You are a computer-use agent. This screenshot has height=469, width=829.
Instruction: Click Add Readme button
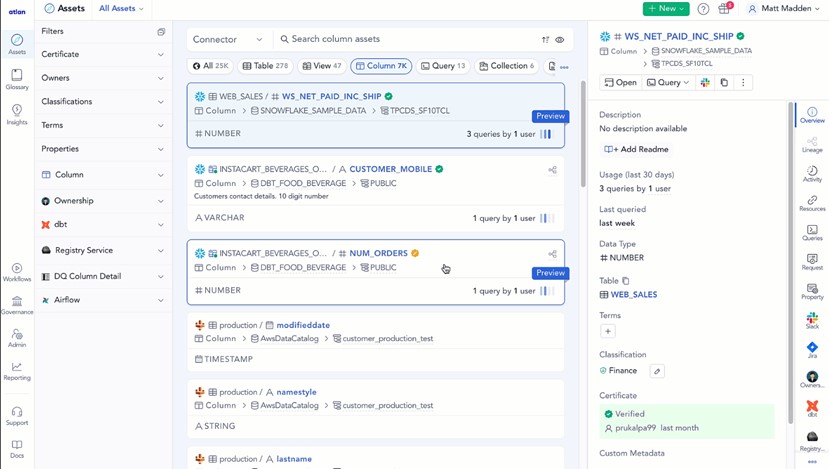tap(637, 150)
